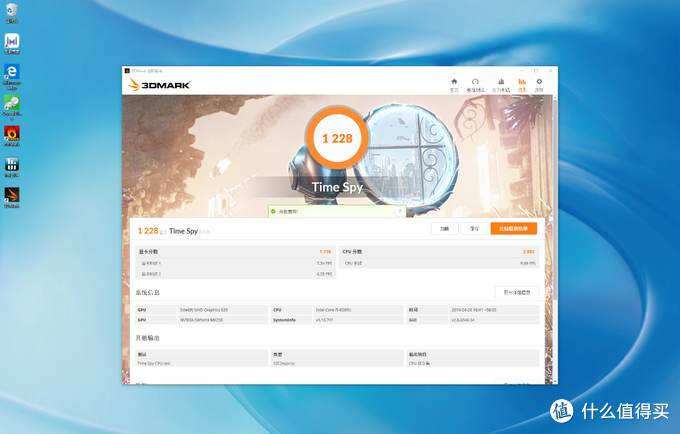Click the Intel(R) UHD Graphics 620 cell
Image resolution: width=680 pixels, height=434 pixels.
coord(223,310)
